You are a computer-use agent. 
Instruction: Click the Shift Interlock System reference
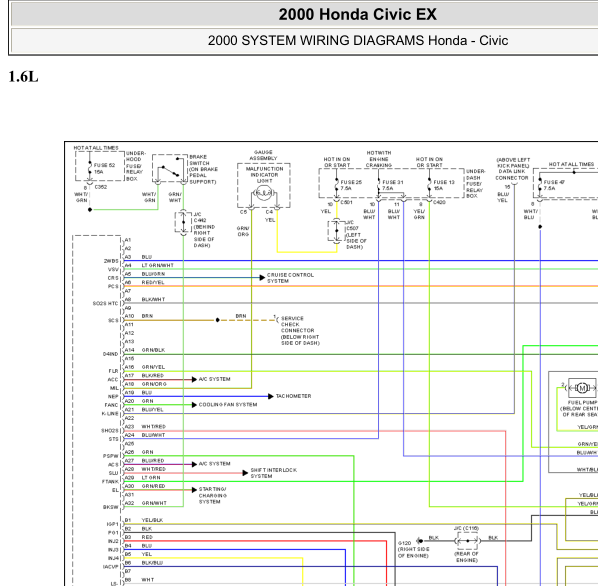(x=273, y=473)
